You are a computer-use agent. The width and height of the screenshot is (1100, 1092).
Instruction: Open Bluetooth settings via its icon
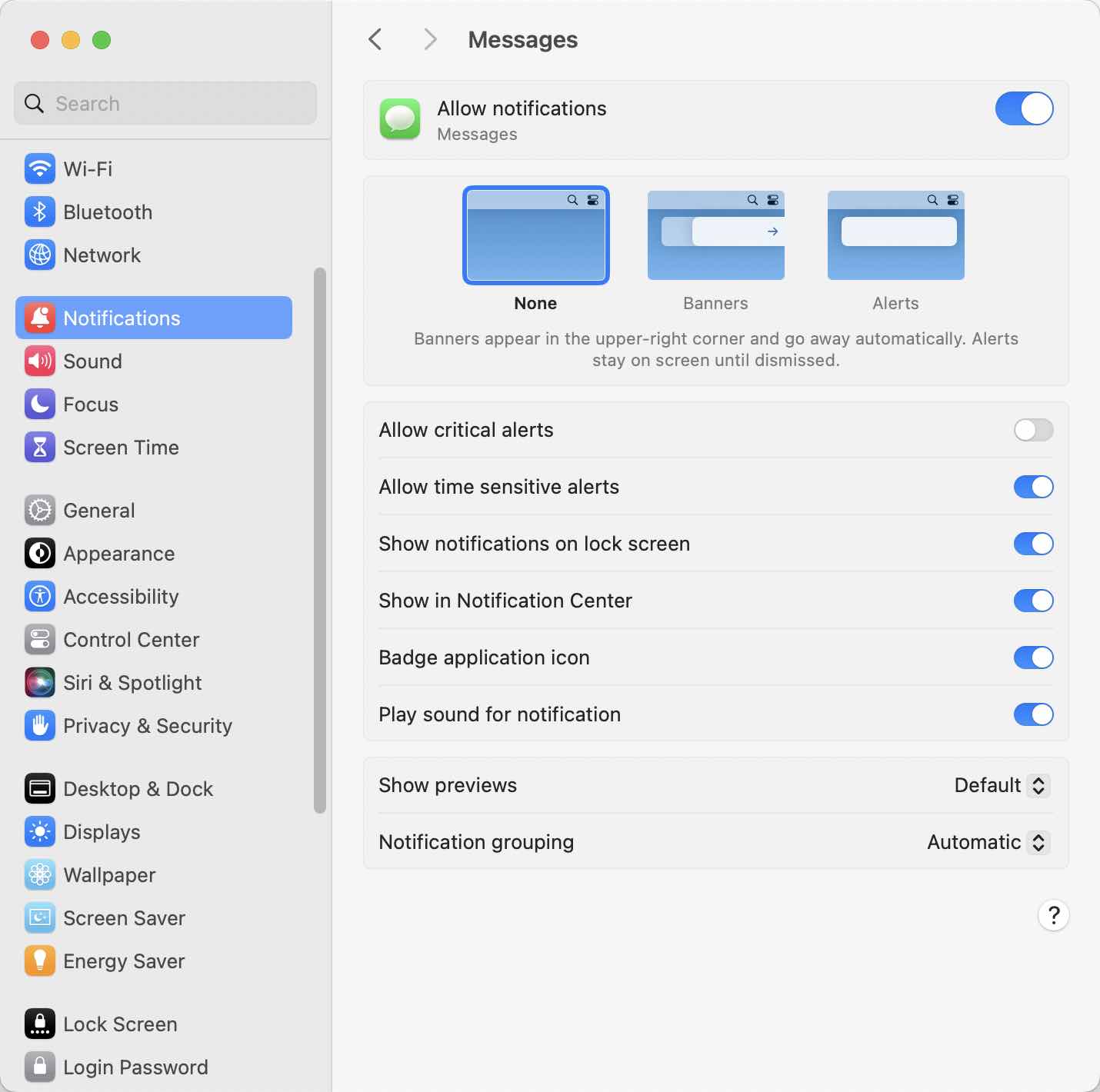(39, 212)
